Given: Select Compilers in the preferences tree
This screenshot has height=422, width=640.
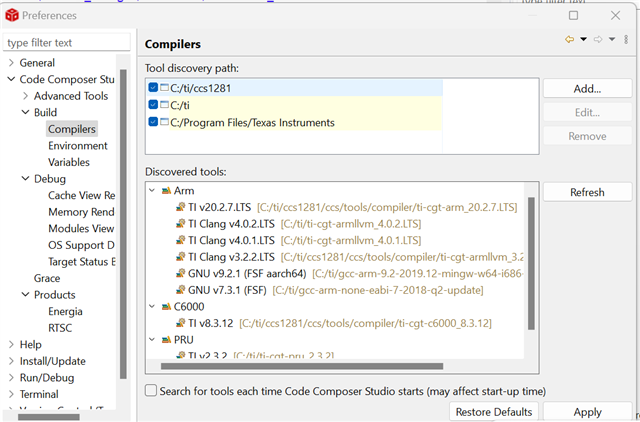Looking at the screenshot, I should [72, 129].
